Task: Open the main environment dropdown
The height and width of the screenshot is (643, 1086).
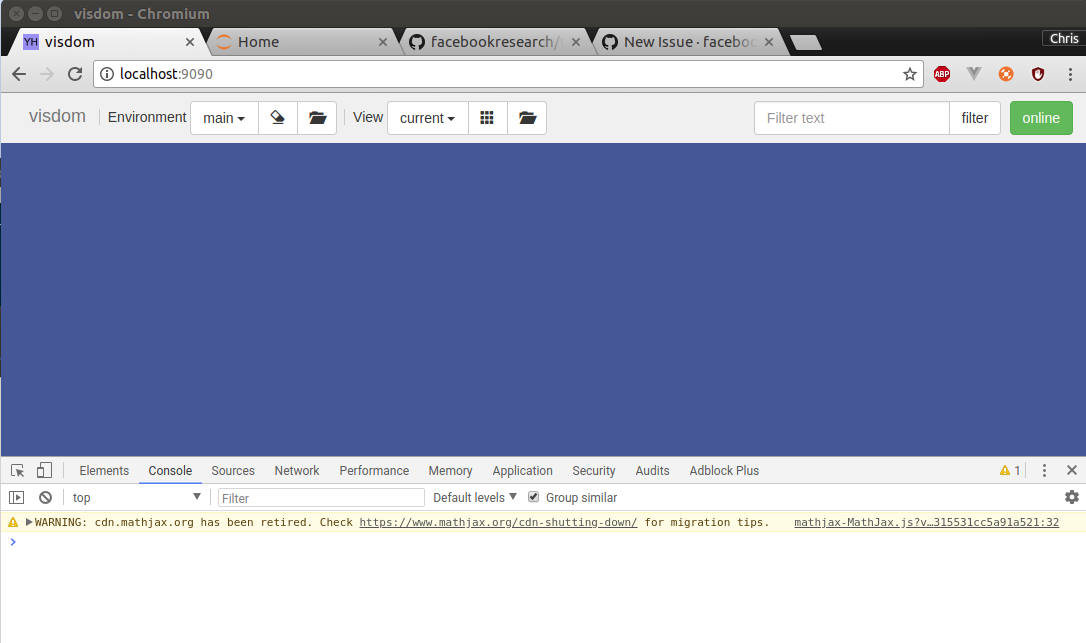Action: [224, 117]
